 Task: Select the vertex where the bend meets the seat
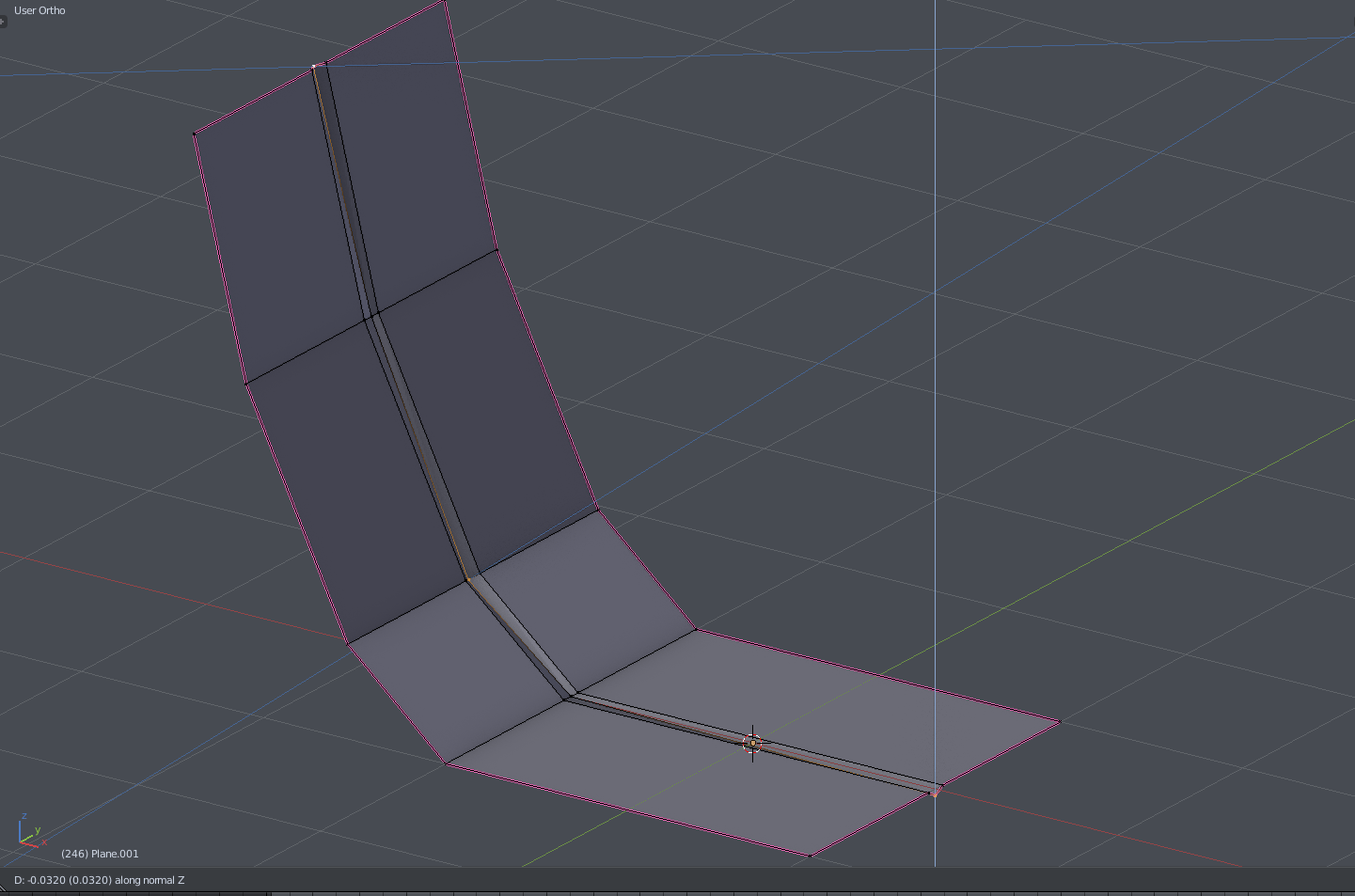[x=564, y=700]
